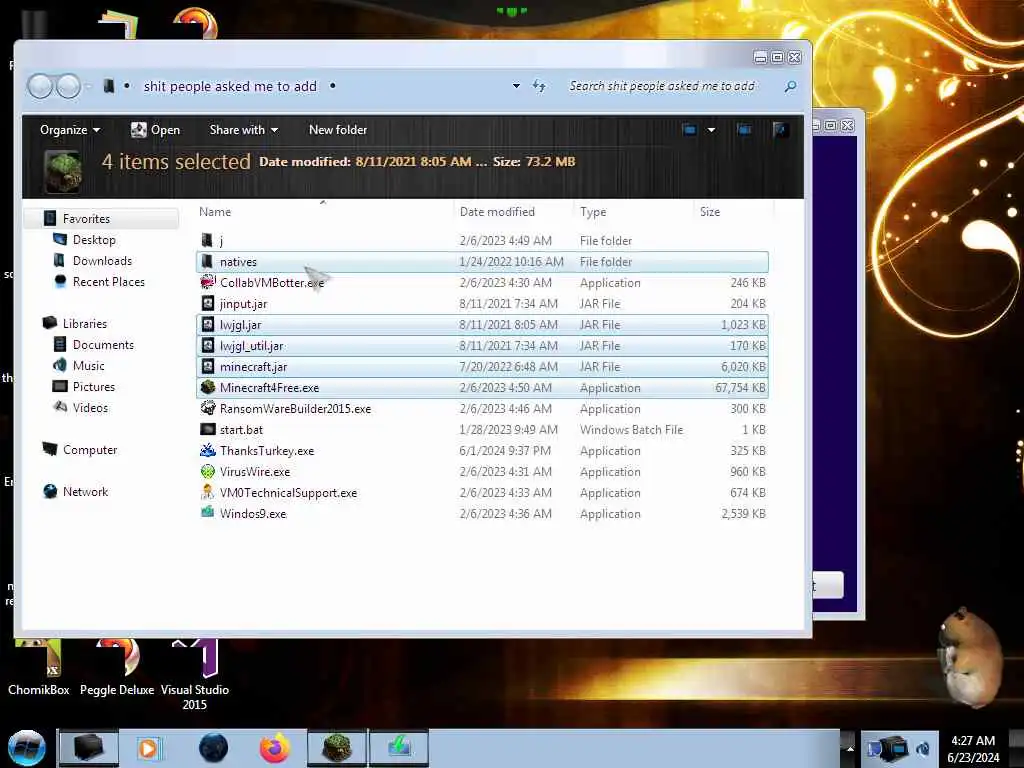Open Downloads in navigation pane
This screenshot has height=768, width=1024.
[103, 261]
